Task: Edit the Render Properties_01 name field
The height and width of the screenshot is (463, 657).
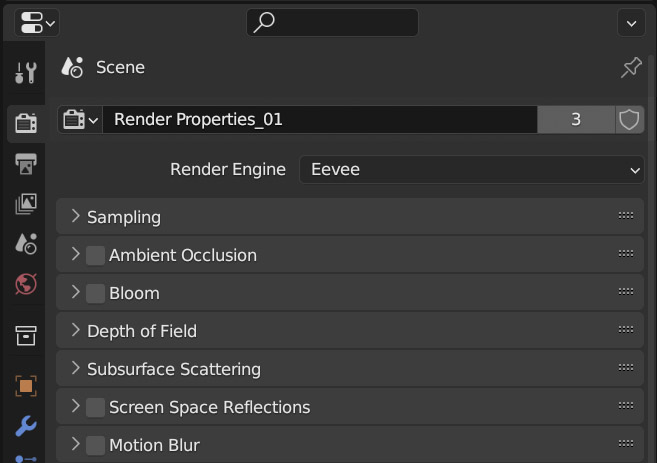Action: pyautogui.click(x=320, y=120)
